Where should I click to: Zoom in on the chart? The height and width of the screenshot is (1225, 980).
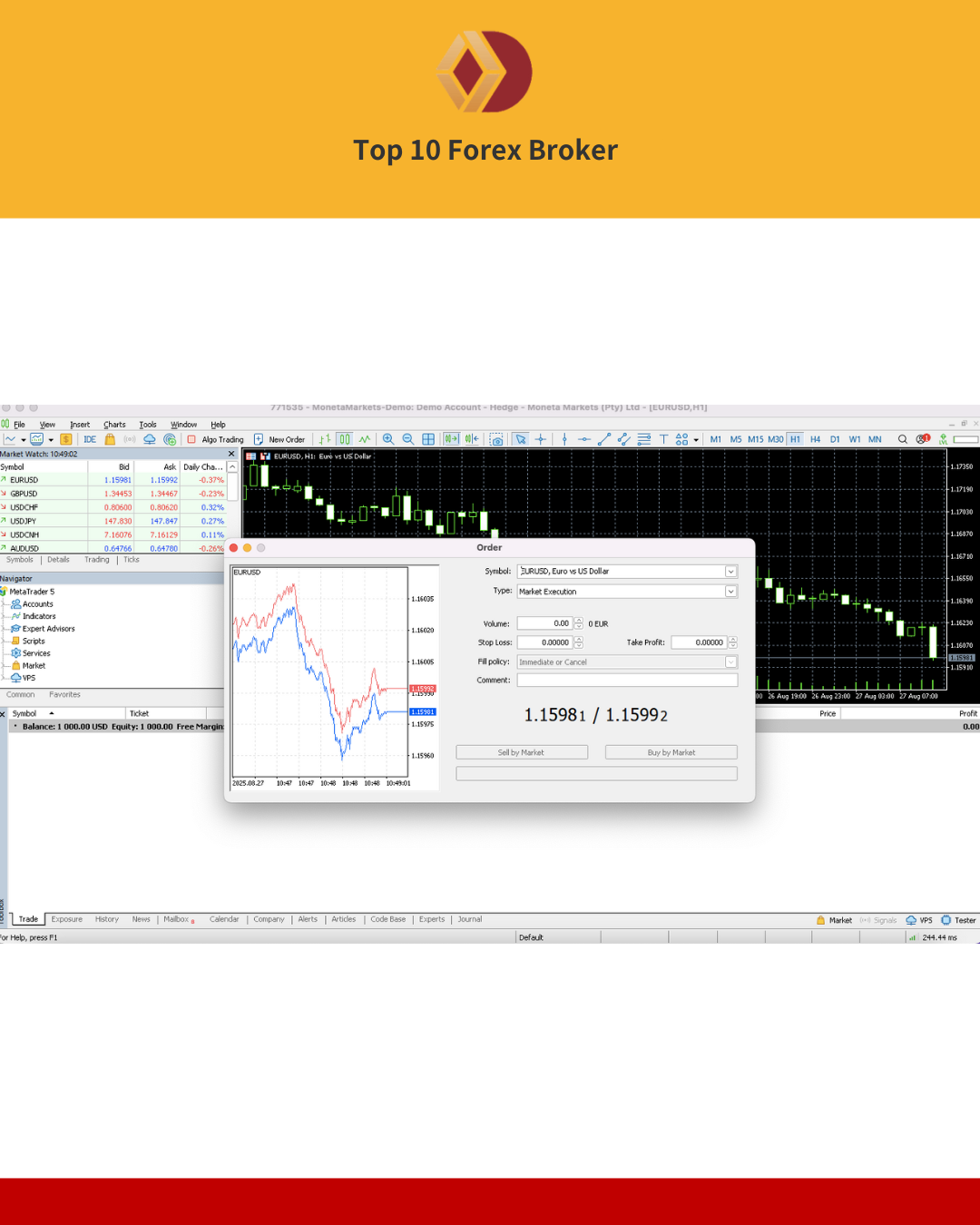tap(388, 439)
